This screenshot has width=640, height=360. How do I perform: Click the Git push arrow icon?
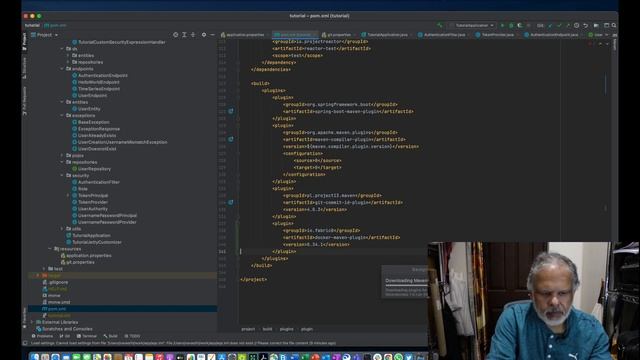(x=568, y=25)
